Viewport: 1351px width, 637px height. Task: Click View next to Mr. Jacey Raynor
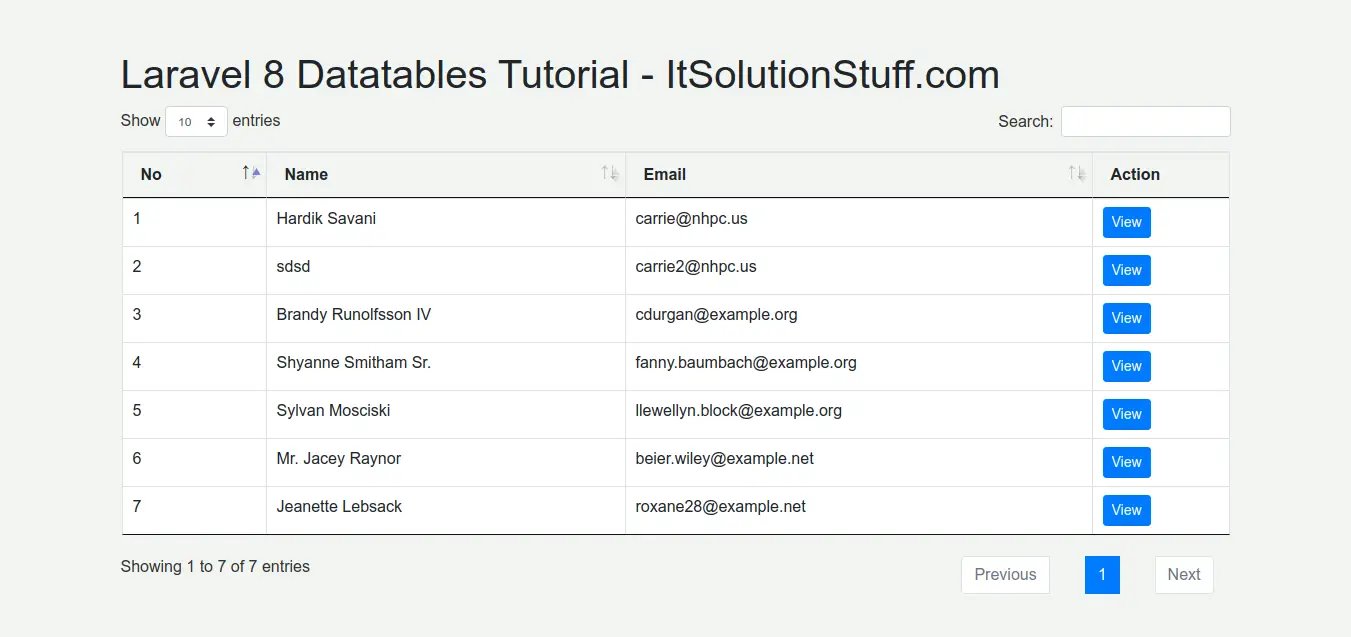(1126, 462)
